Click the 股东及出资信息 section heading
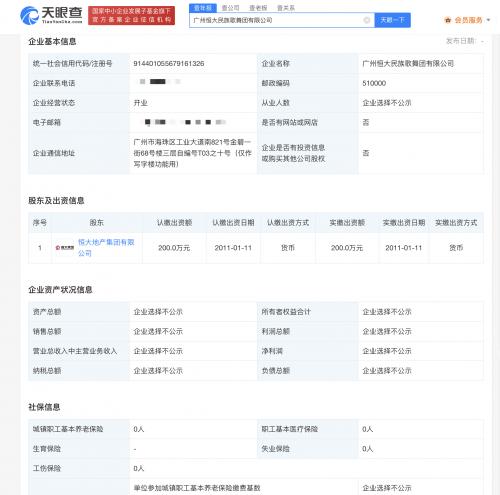The image size is (500, 495). point(56,200)
